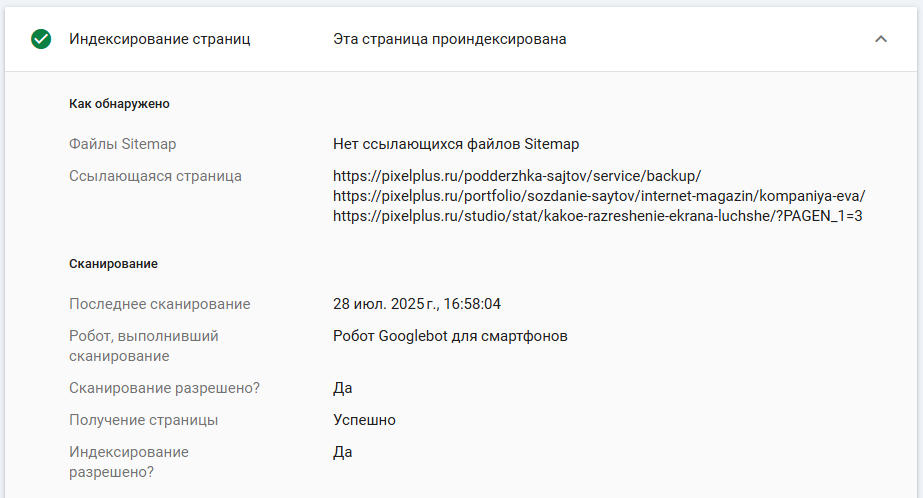Click the green checkmark status icon

[41, 39]
